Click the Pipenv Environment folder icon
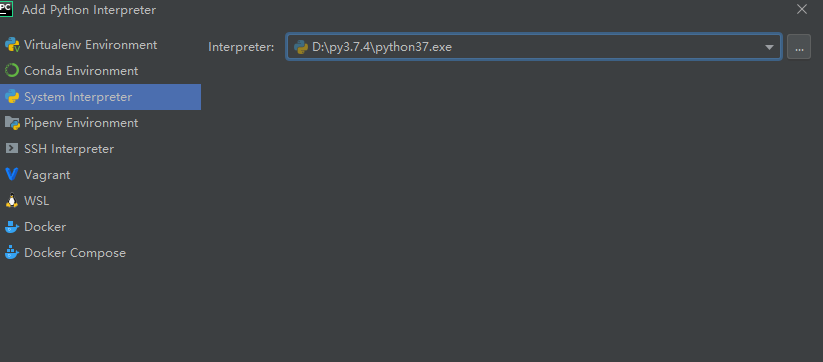The image size is (823, 362). point(12,123)
